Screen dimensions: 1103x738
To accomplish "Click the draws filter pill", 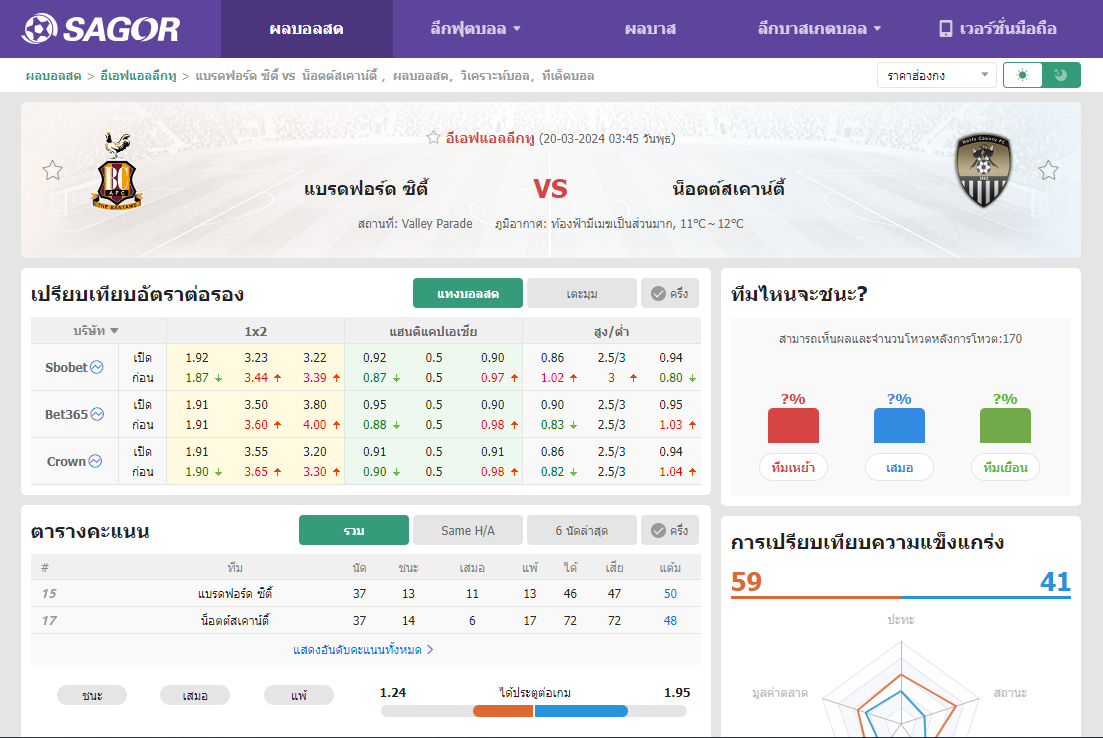I will (x=195, y=695).
